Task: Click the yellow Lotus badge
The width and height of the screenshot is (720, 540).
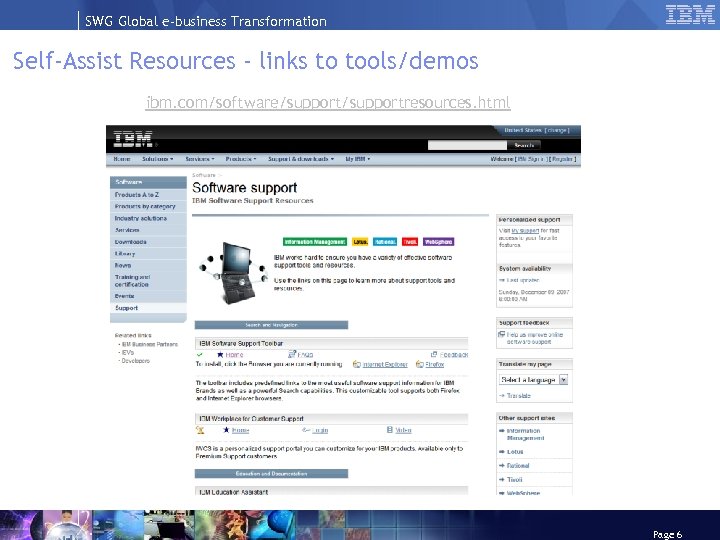Action: [360, 242]
